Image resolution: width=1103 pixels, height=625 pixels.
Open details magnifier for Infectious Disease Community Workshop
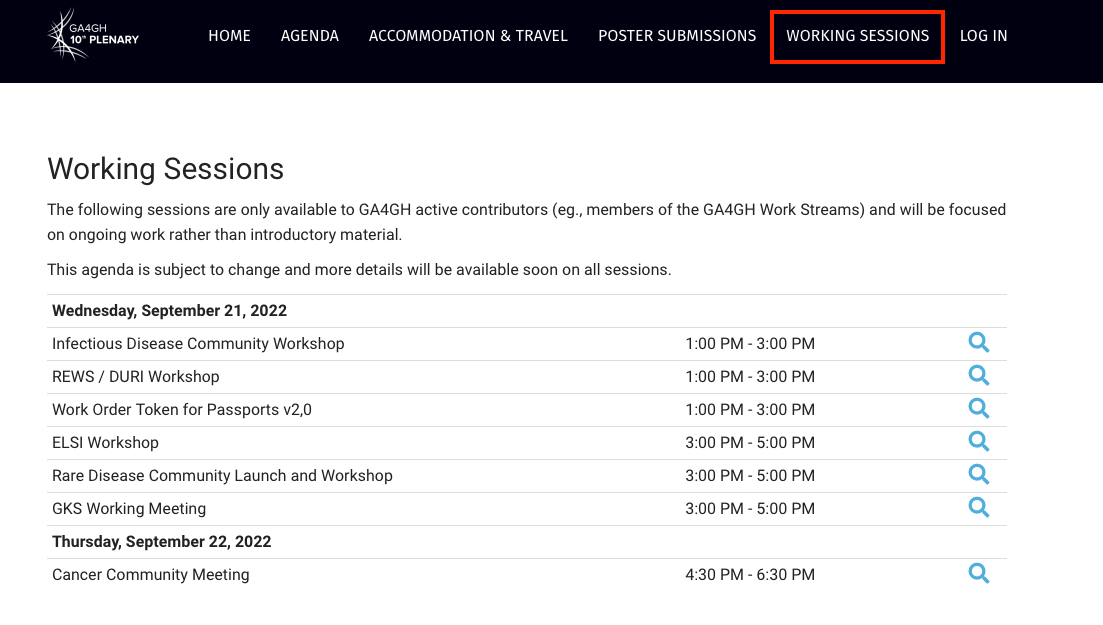(x=978, y=343)
